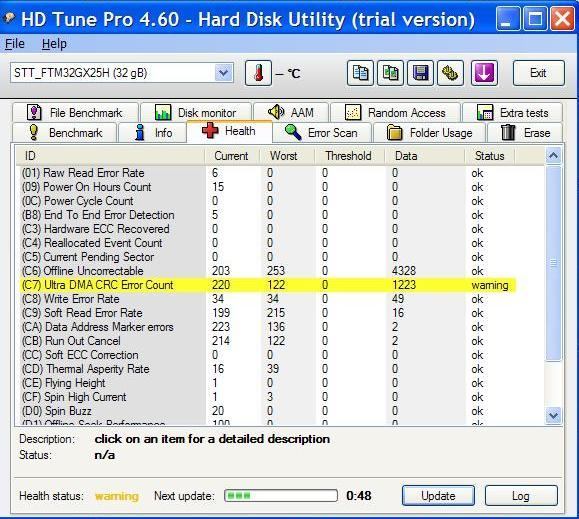This screenshot has width=579, height=519.
Task: Open the drive selection dropdown
Action: (x=224, y=73)
